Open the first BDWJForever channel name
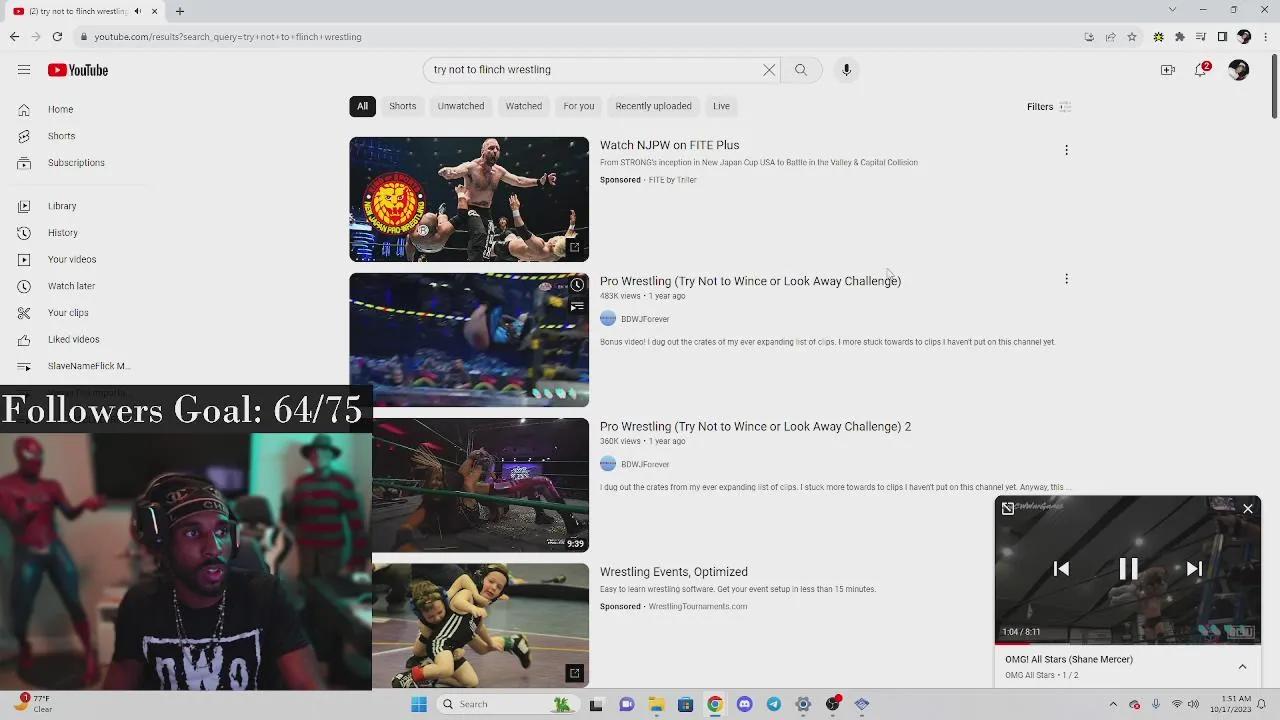 [x=645, y=319]
